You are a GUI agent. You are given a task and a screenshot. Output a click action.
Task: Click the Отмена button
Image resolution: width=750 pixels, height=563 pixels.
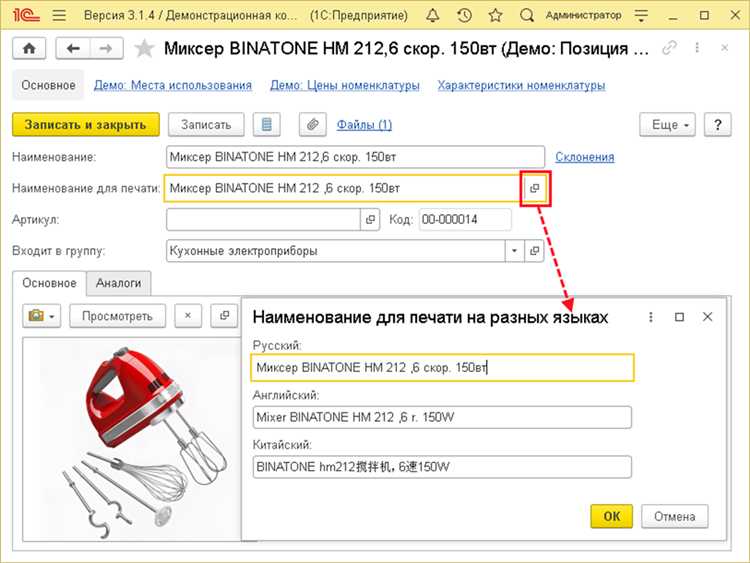pos(674,517)
